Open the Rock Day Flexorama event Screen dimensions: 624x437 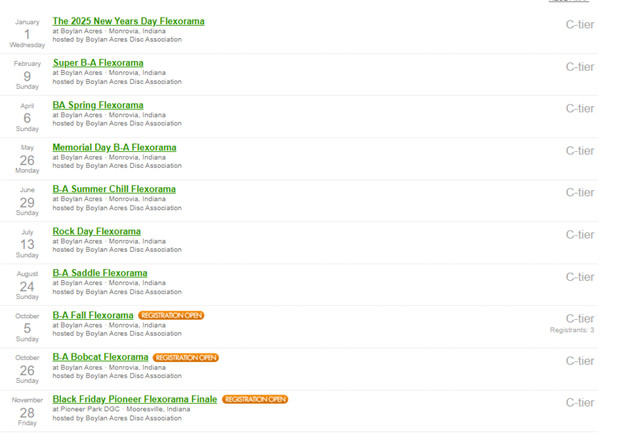[96, 231]
